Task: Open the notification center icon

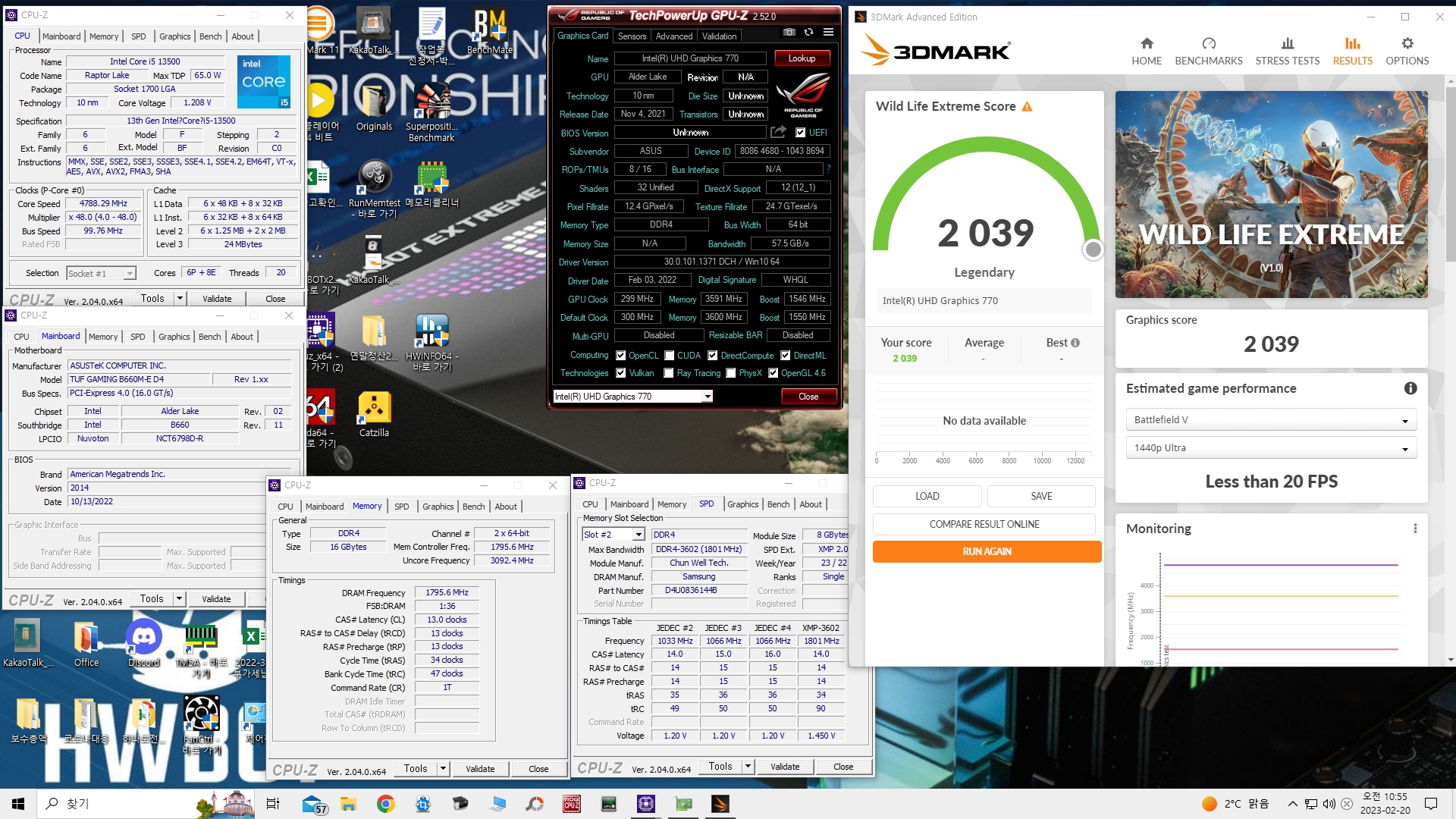Action: tap(1431, 804)
